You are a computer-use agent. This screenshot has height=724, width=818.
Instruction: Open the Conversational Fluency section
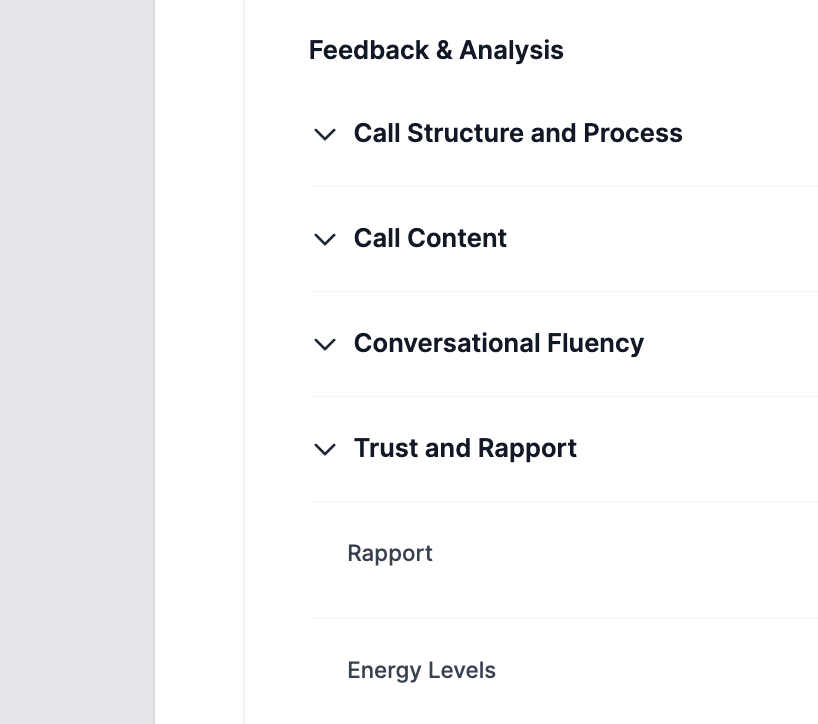(x=499, y=343)
